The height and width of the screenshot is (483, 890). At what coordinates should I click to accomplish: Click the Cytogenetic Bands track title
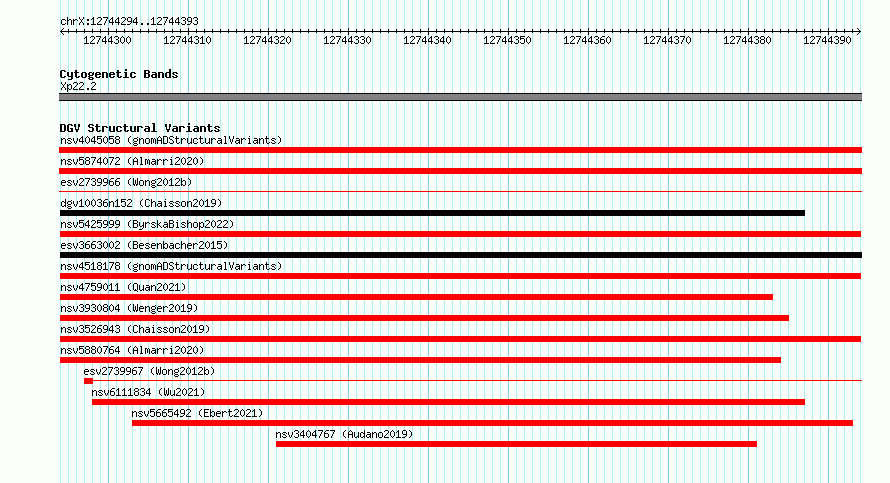(x=119, y=74)
